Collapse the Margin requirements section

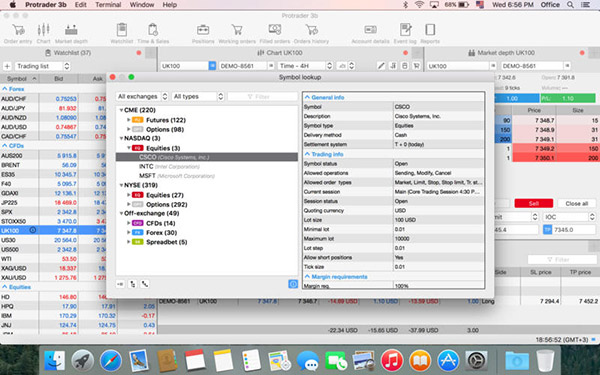(307, 276)
